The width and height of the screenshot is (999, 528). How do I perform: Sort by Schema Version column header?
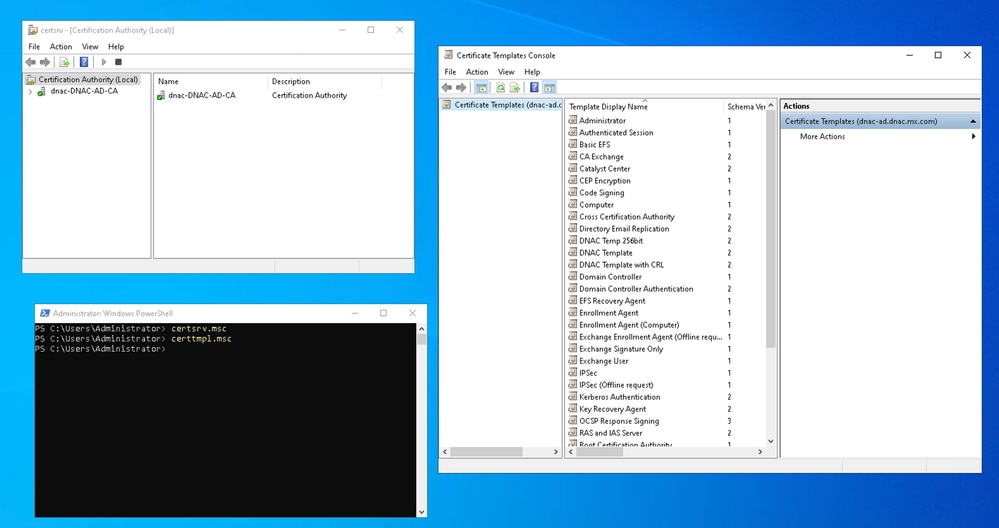(x=745, y=106)
